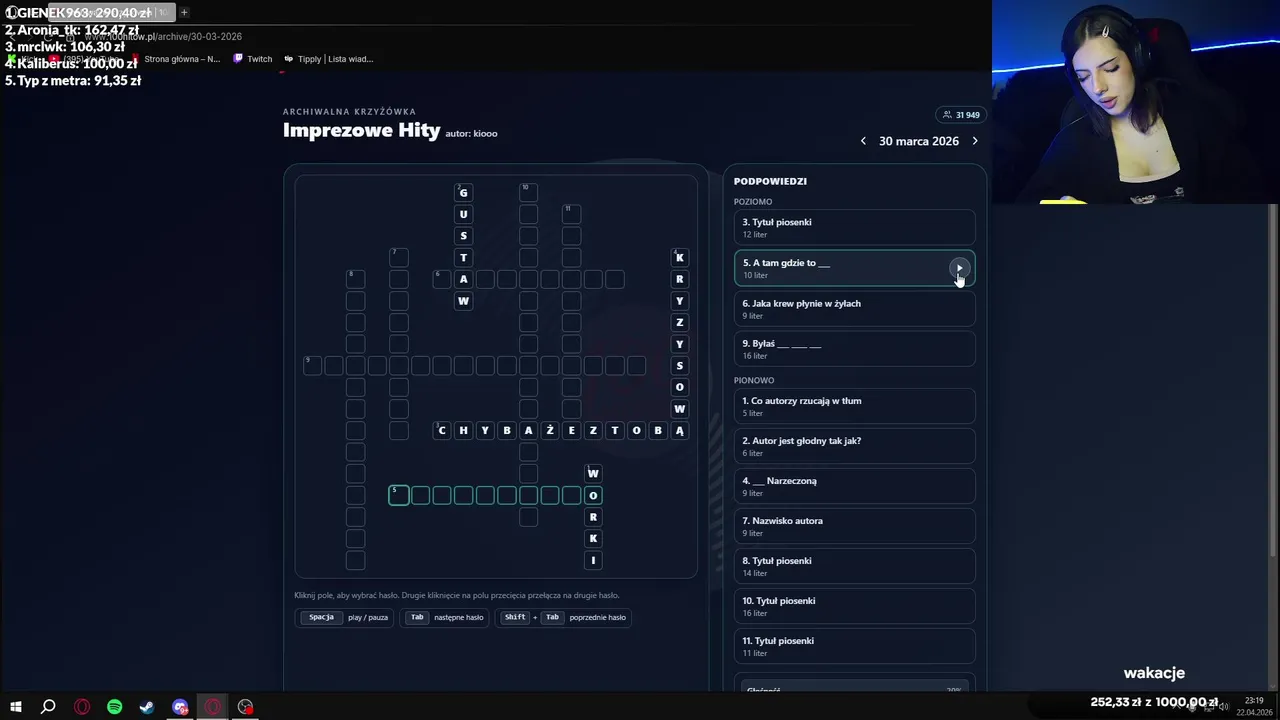Select clue 7 Nazwisko autora
The height and width of the screenshot is (720, 1280).
(x=854, y=526)
